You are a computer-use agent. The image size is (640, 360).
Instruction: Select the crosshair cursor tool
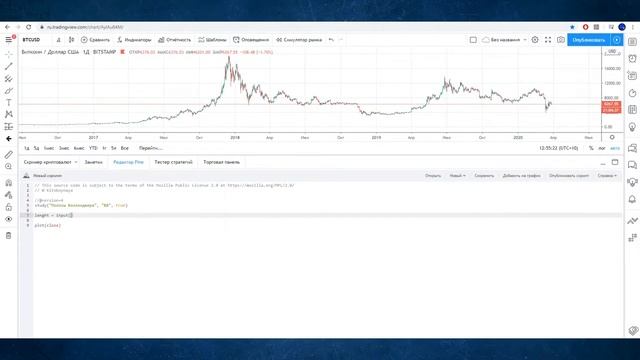click(9, 54)
